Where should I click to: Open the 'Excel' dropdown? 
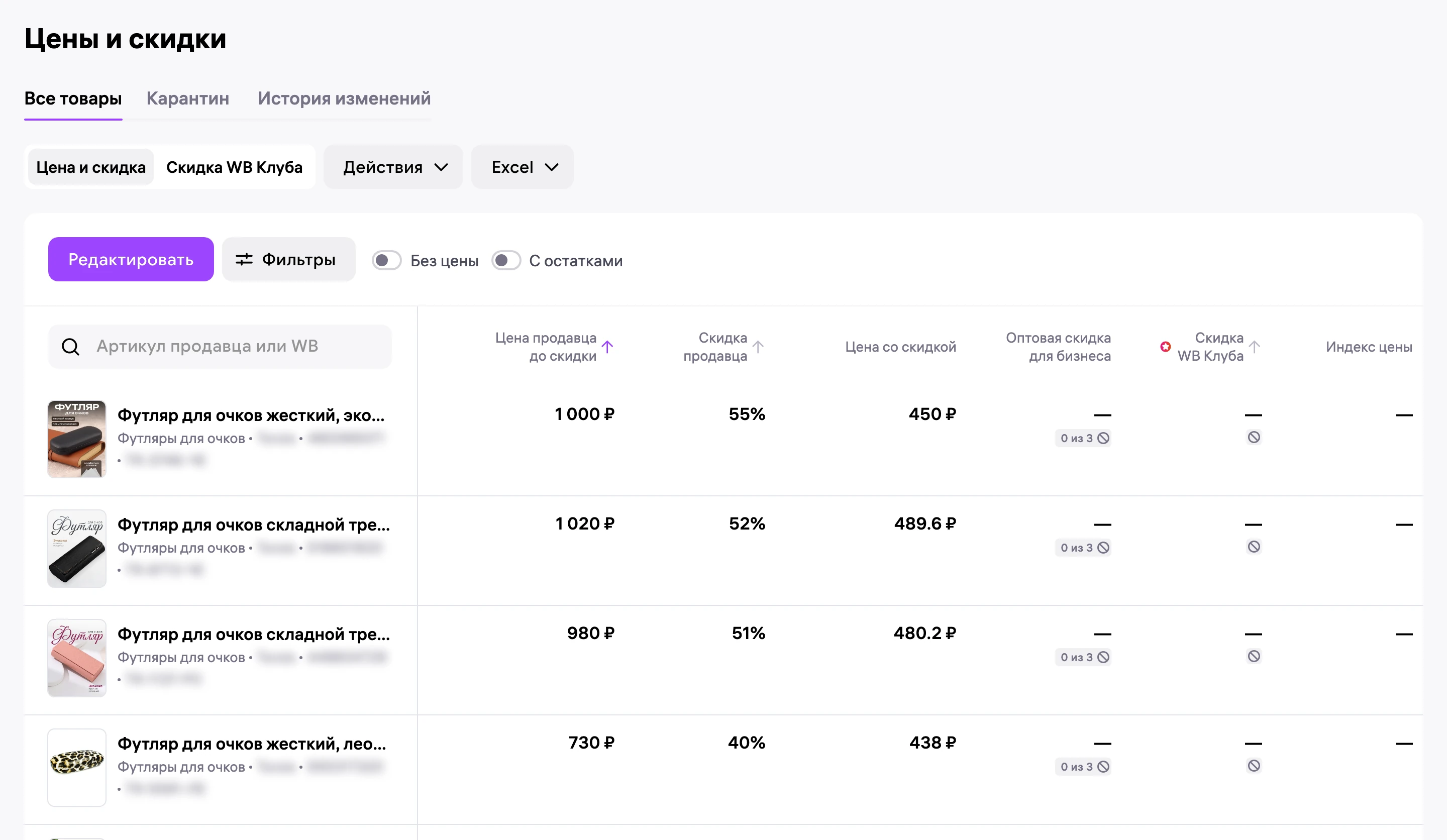[523, 167]
